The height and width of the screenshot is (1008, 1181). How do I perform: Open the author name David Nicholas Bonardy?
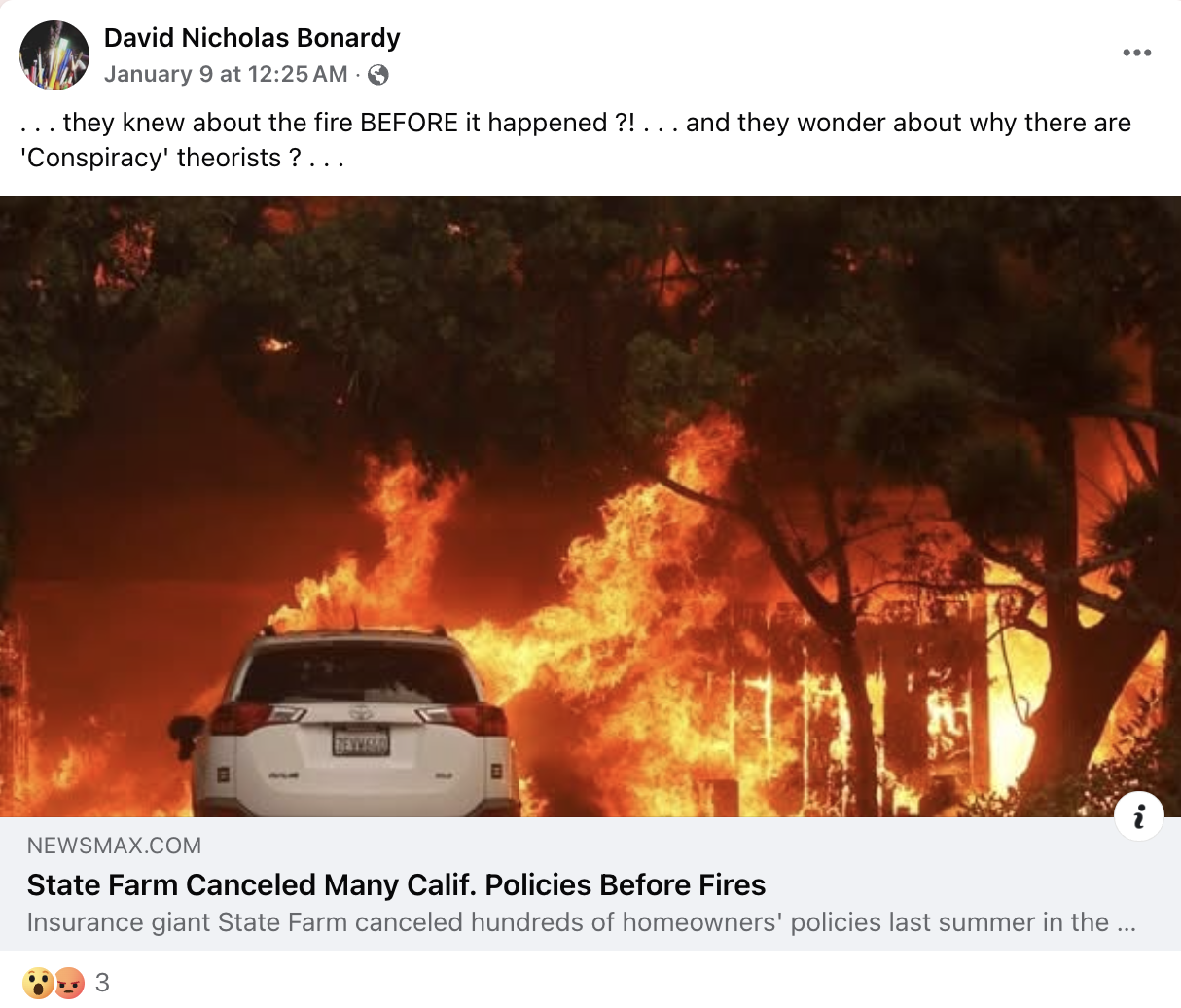coord(252,38)
